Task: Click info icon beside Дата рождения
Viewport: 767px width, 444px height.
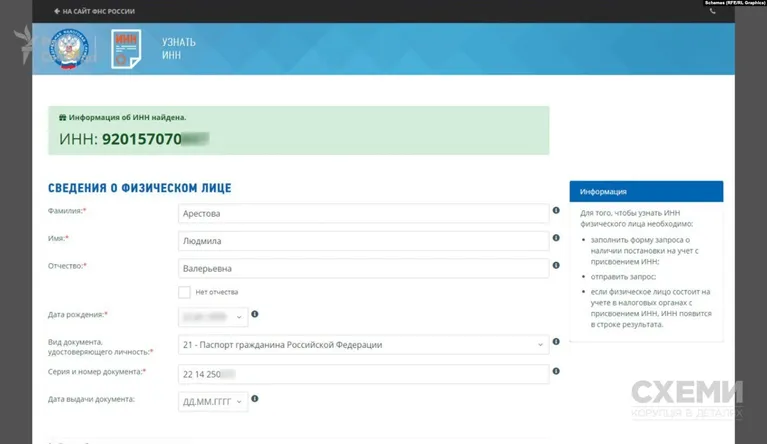Action: (x=255, y=314)
